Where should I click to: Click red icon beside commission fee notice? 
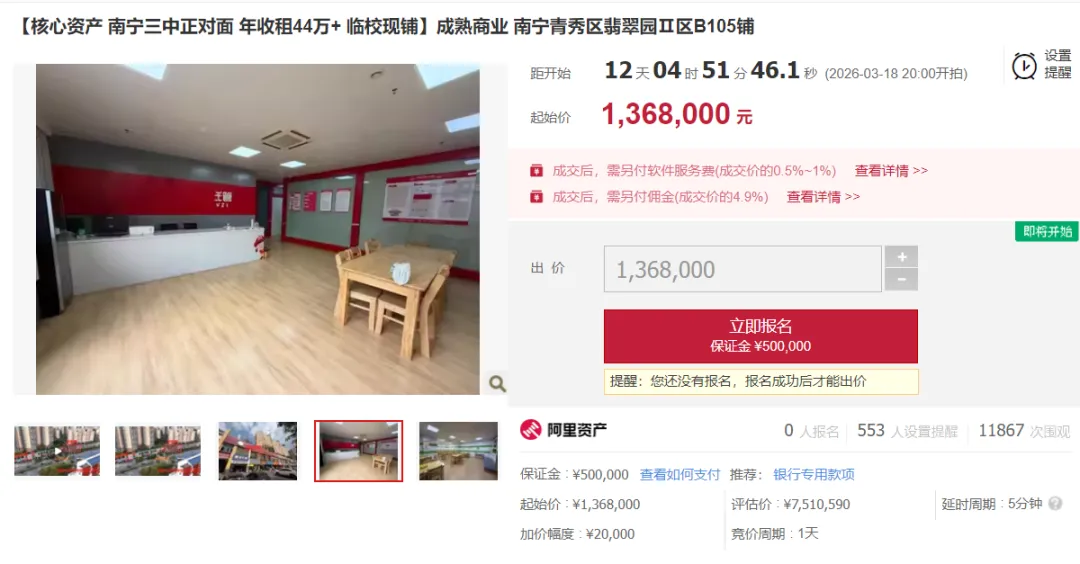tap(536, 197)
